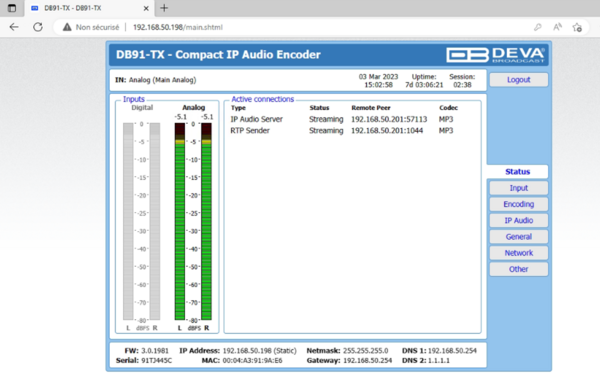The width and height of the screenshot is (600, 383).
Task: Open the tab actions menu icon
Action: tap(12, 8)
